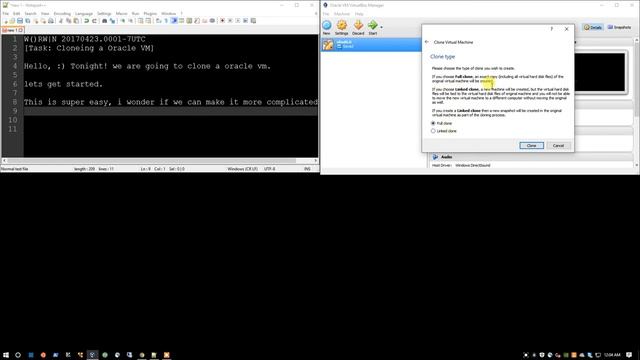
Task: Open the File menu in Notepad++
Action: click(x=5, y=13)
